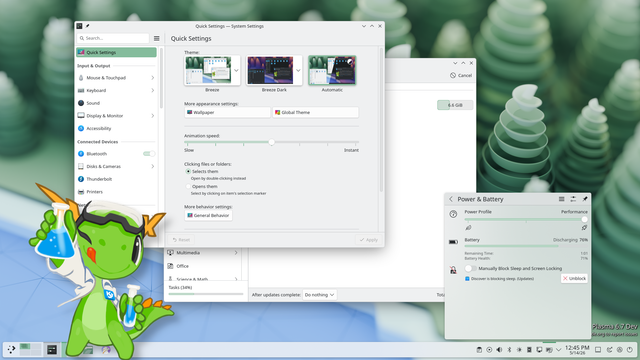Click the Printers icon in the sidebar

coord(81,191)
